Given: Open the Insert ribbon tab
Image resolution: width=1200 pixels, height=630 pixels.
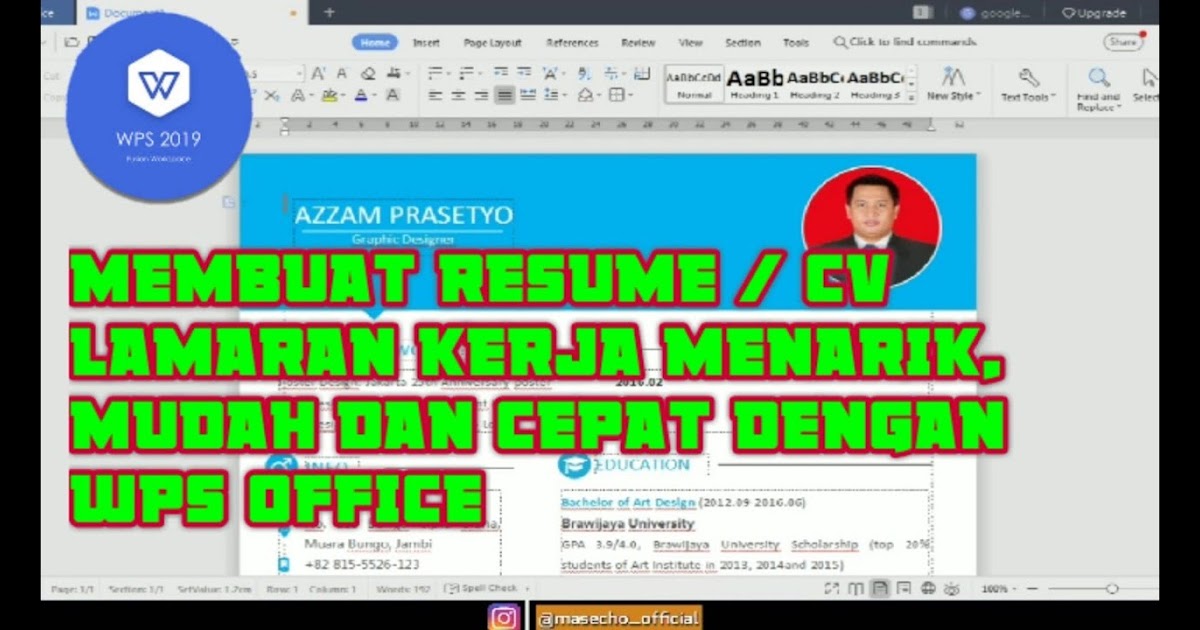Looking at the screenshot, I should (x=426, y=43).
